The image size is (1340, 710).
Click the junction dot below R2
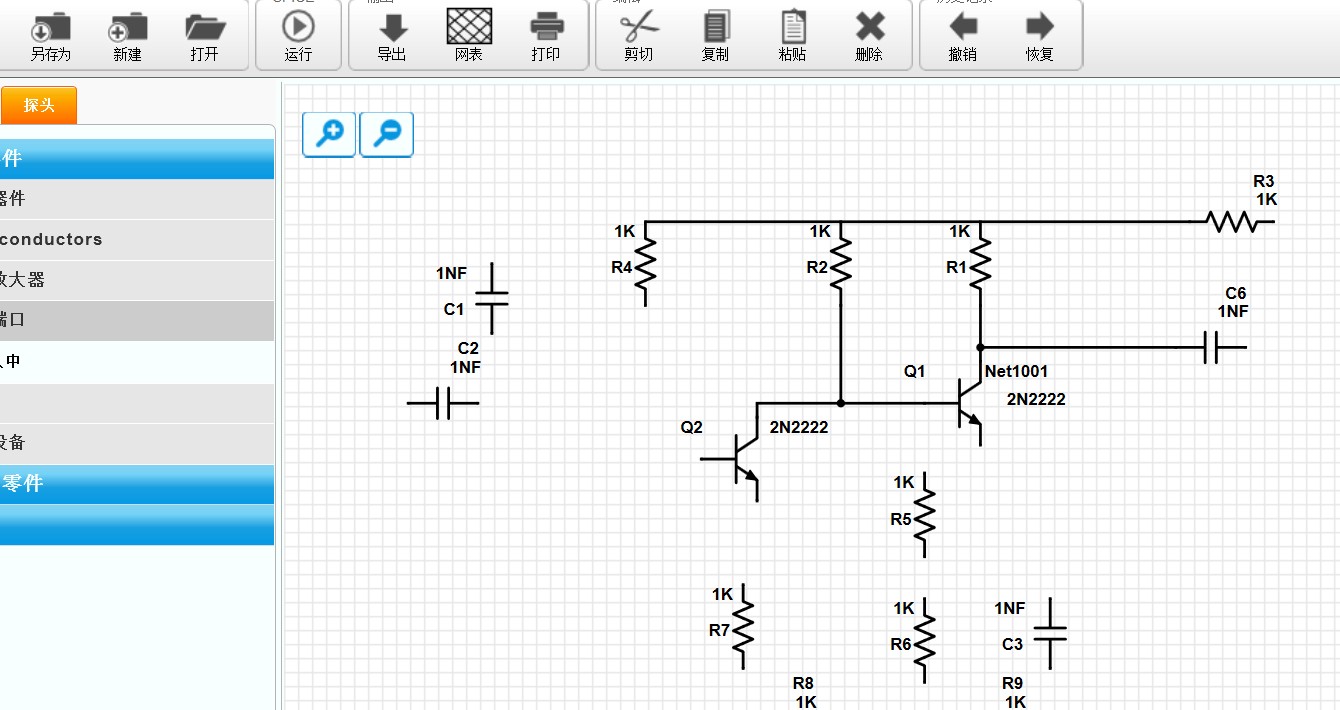(841, 403)
